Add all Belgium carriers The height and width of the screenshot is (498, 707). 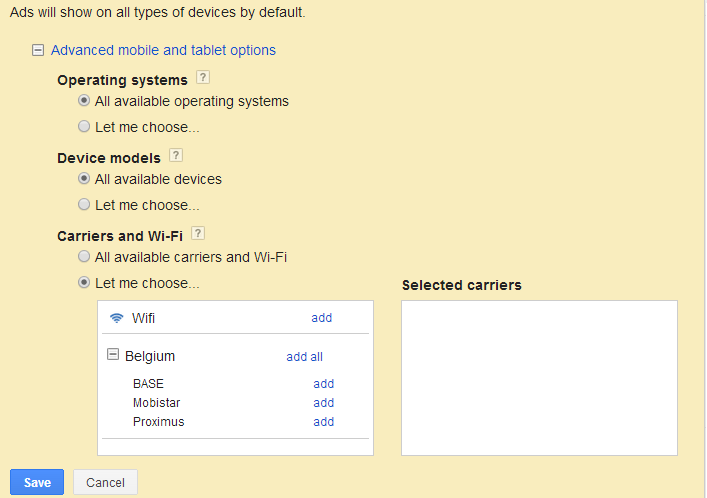pos(304,357)
